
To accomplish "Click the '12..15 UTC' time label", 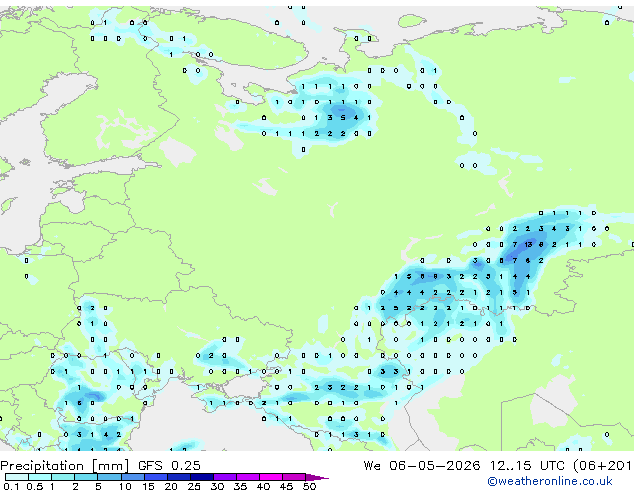I will coord(527,466).
